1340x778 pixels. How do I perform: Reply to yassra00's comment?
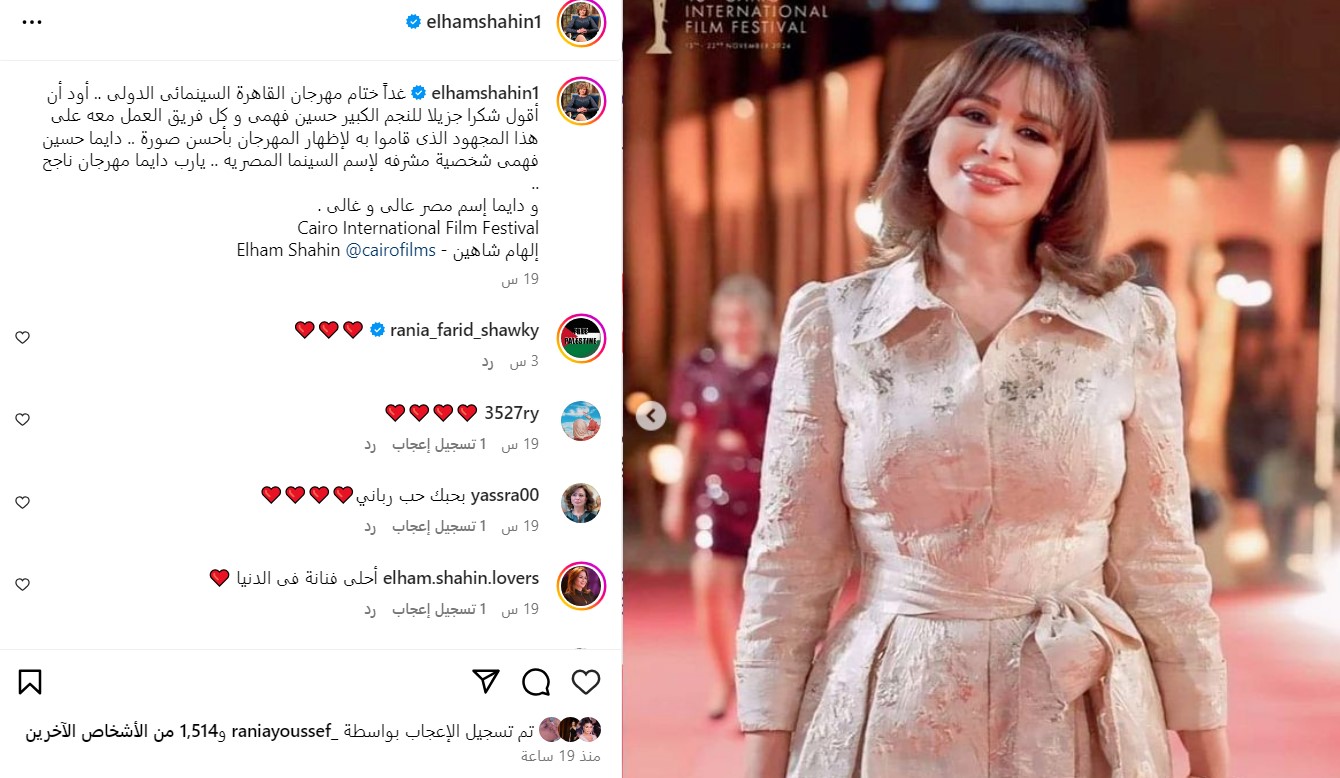369,526
